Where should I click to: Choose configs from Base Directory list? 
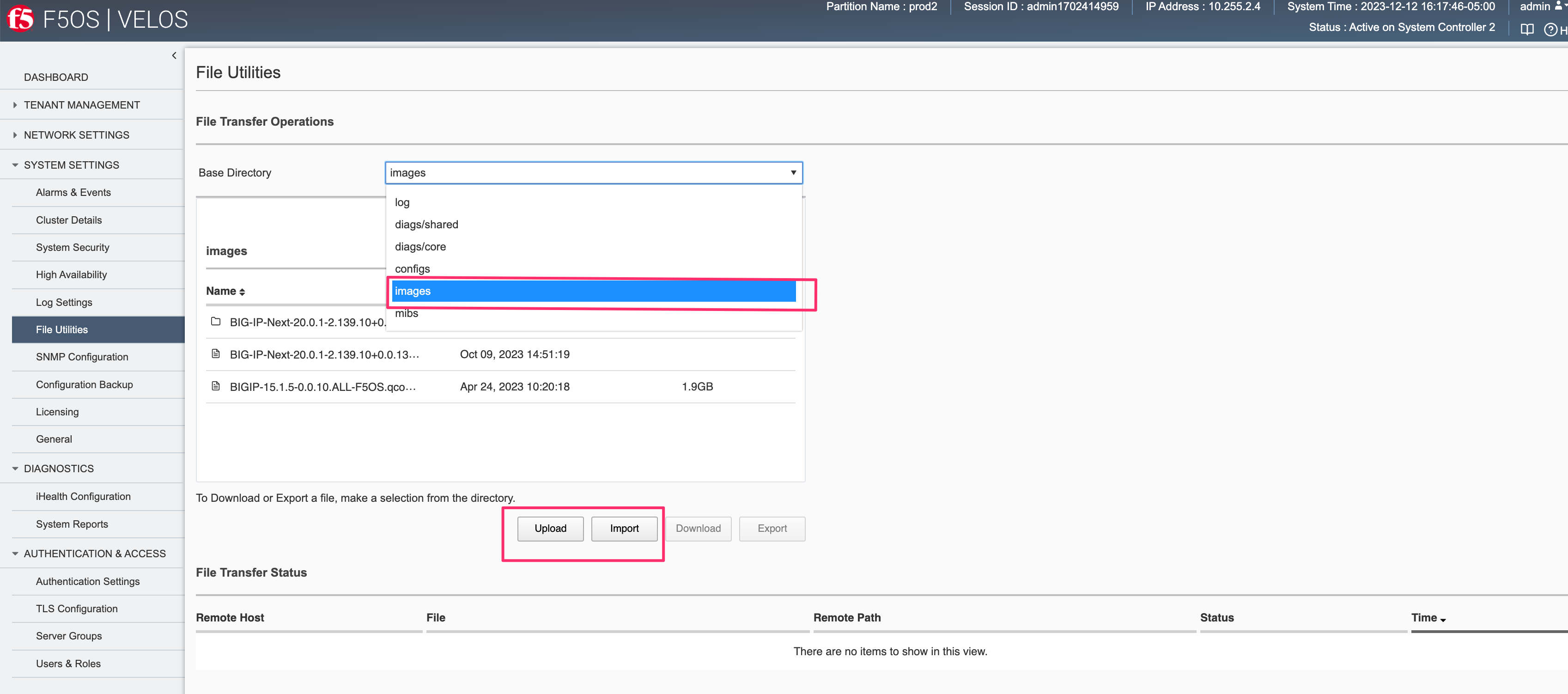pos(594,268)
